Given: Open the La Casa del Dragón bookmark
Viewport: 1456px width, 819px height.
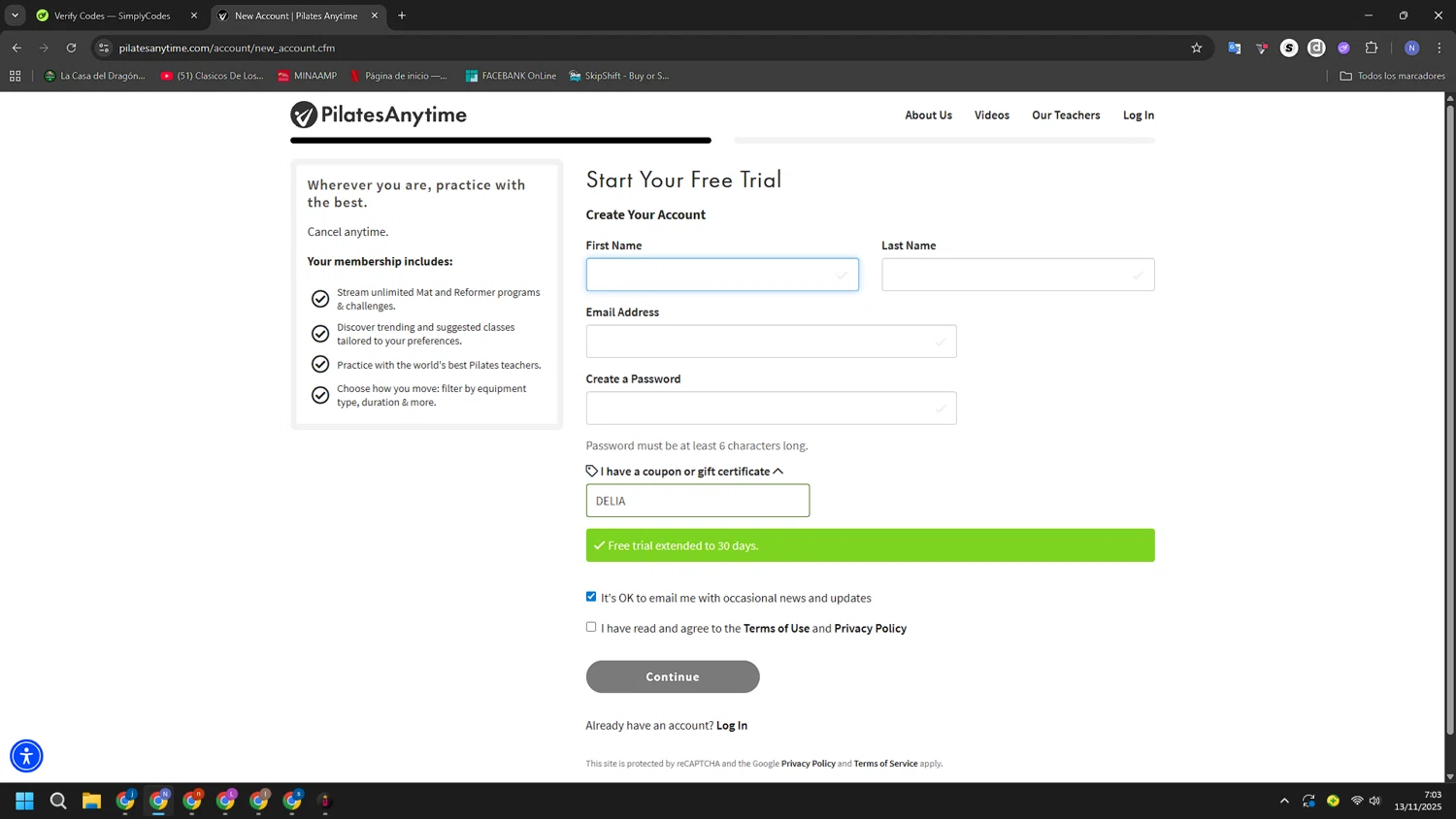Looking at the screenshot, I should coord(95,76).
